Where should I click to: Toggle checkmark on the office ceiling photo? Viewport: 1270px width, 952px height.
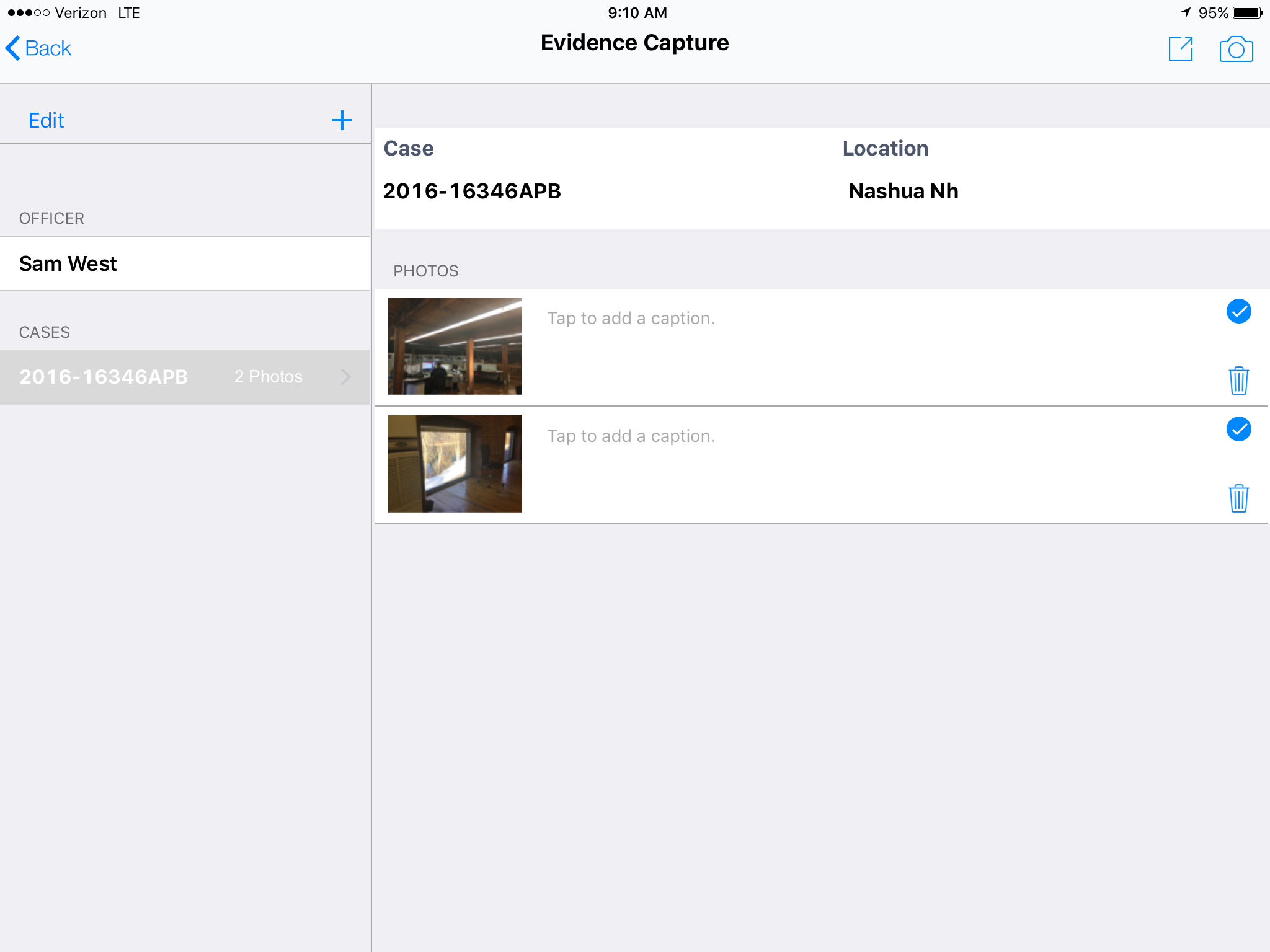(1238, 311)
